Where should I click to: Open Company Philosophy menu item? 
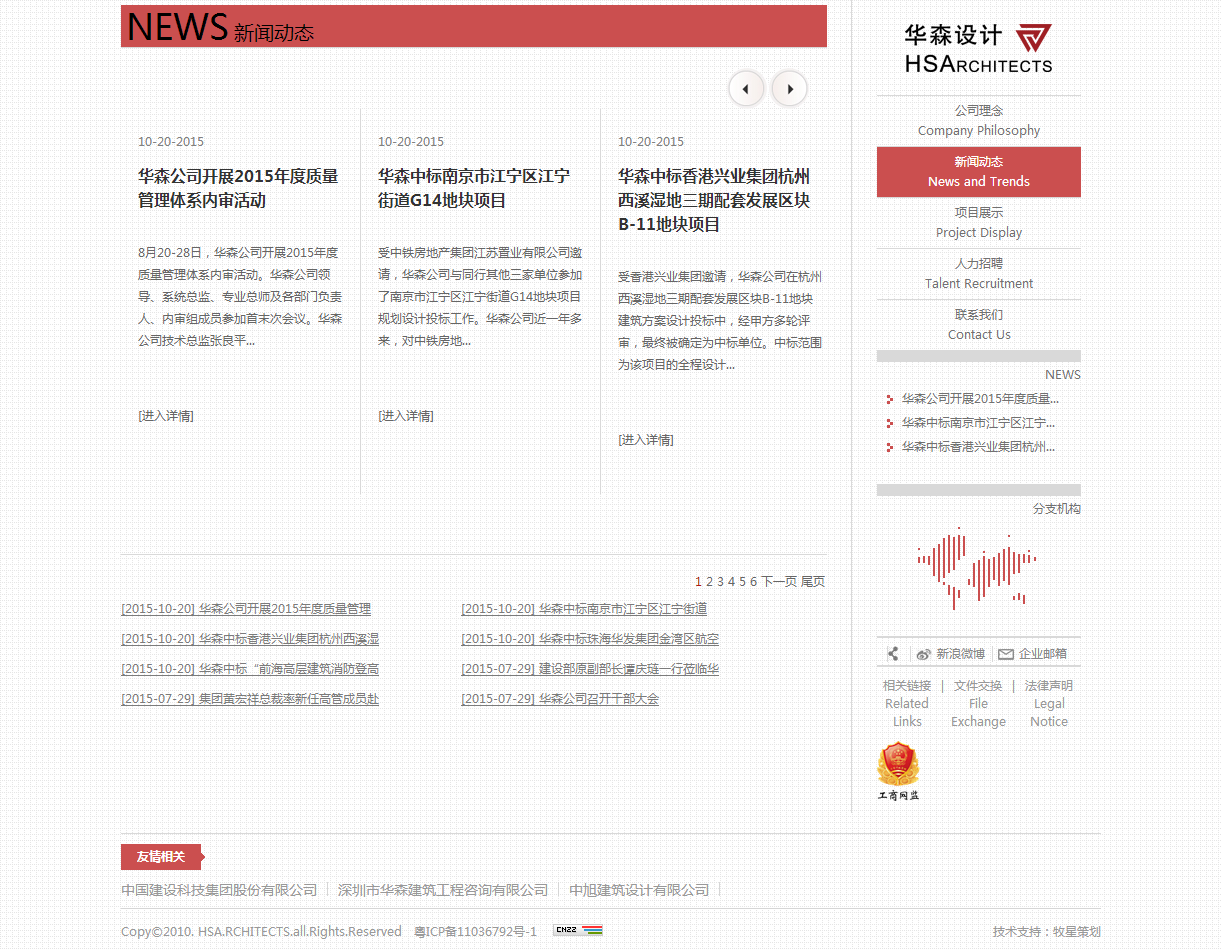pyautogui.click(x=979, y=121)
